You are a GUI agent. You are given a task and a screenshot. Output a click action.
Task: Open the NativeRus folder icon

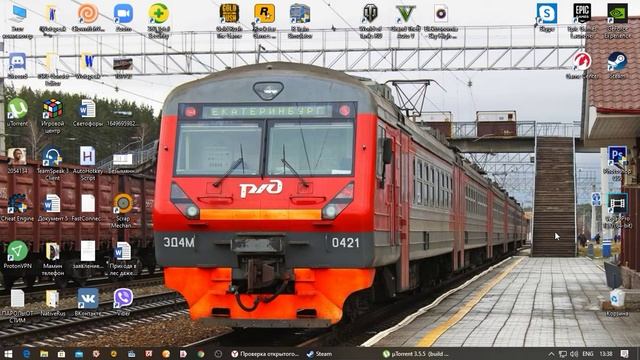[x=52, y=298]
